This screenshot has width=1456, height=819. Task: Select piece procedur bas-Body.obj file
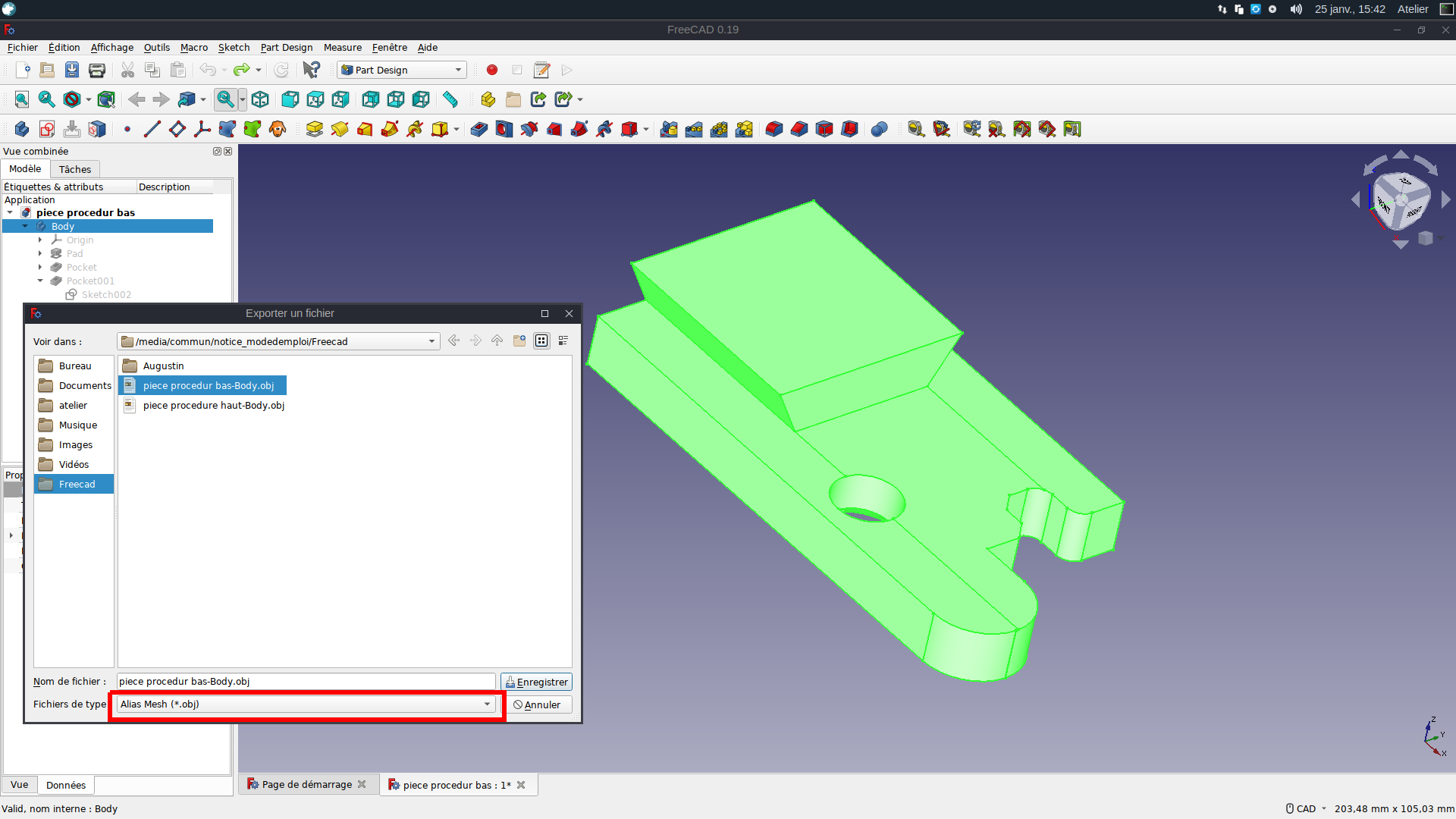(202, 385)
